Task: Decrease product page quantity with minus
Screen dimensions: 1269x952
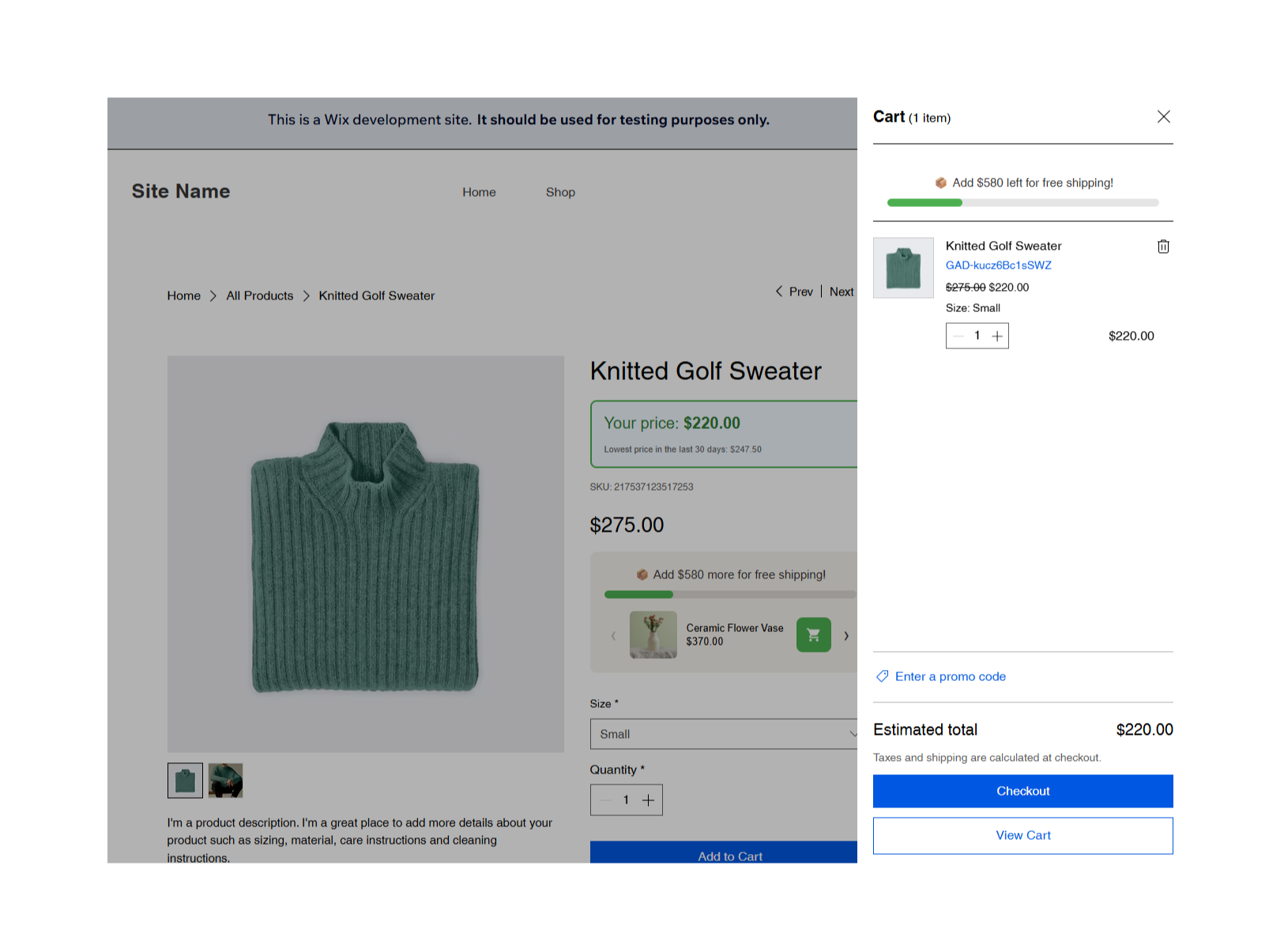Action: coord(606,800)
